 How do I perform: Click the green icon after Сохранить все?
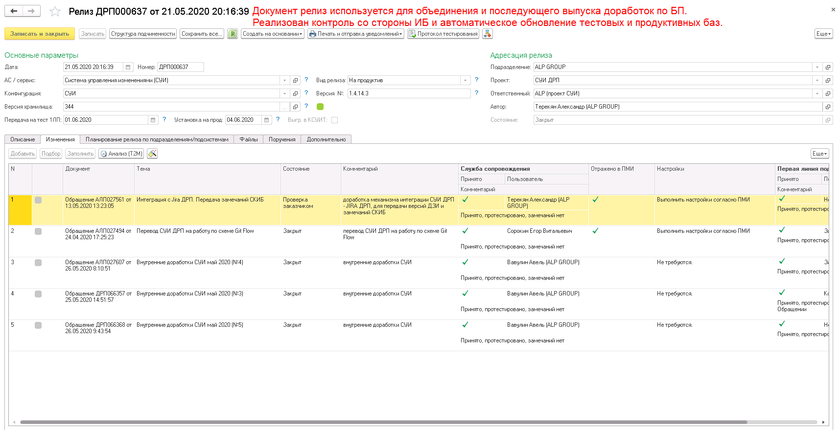(232, 34)
